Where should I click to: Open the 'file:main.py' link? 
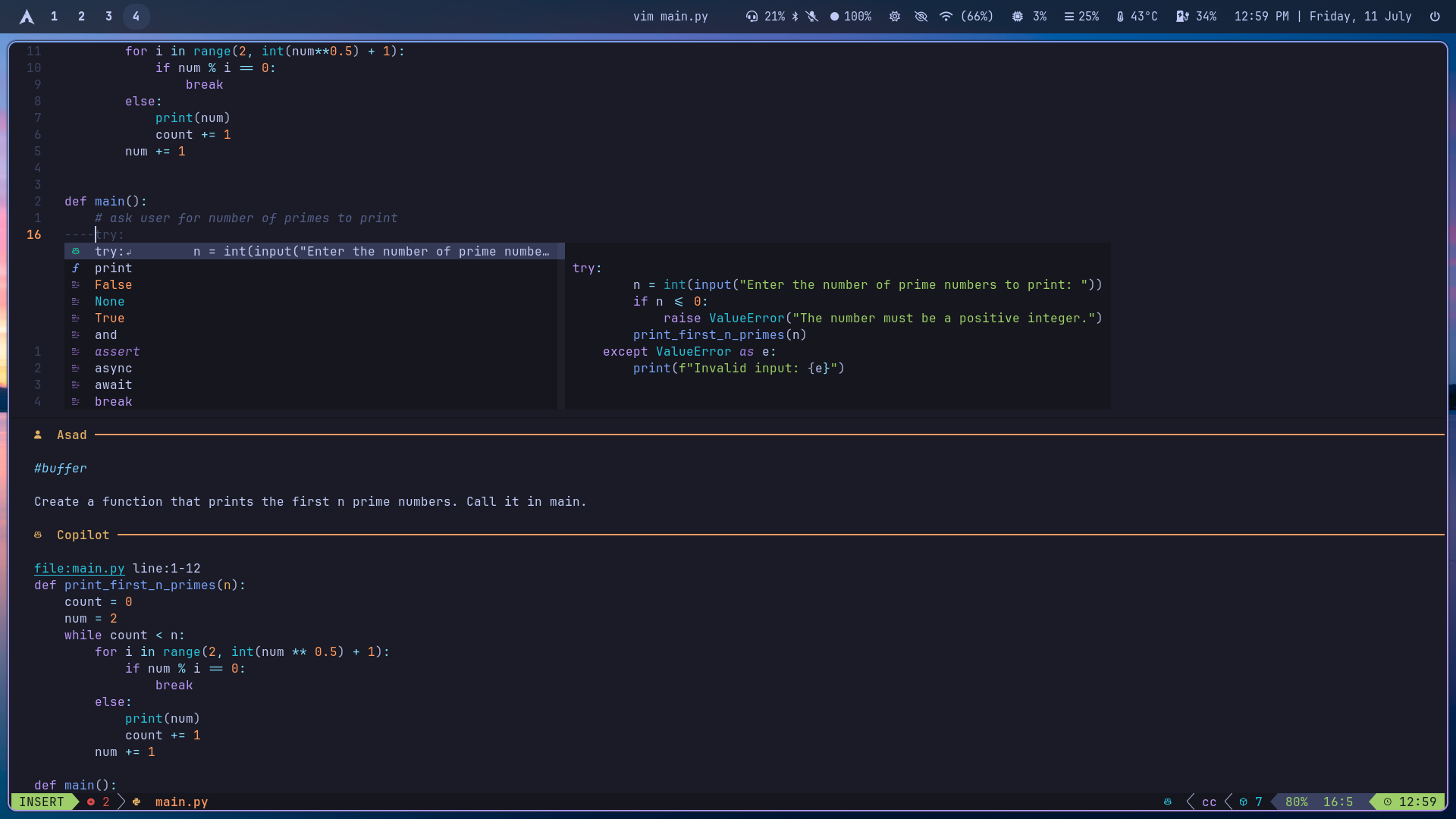coord(80,568)
